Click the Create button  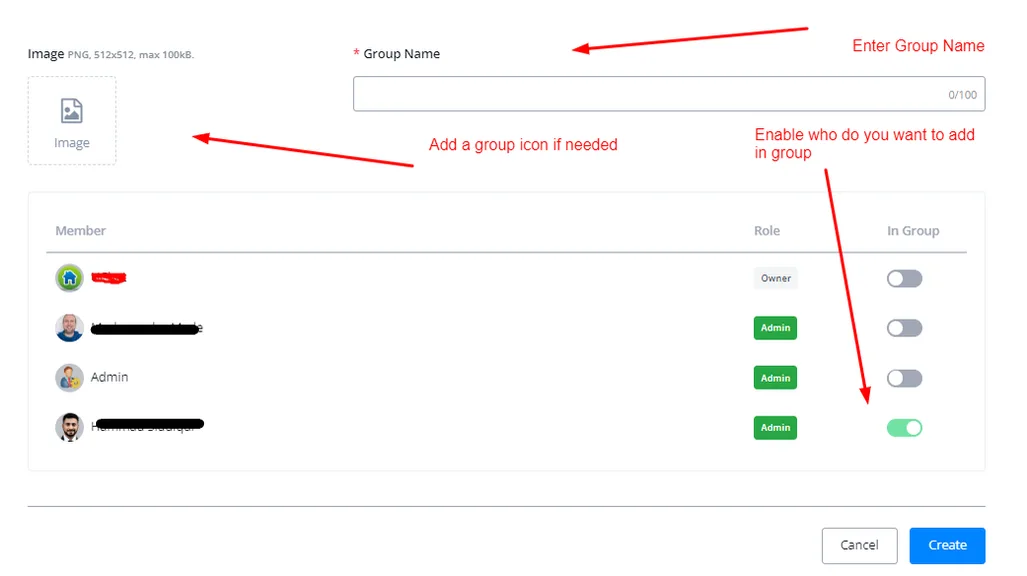point(947,545)
